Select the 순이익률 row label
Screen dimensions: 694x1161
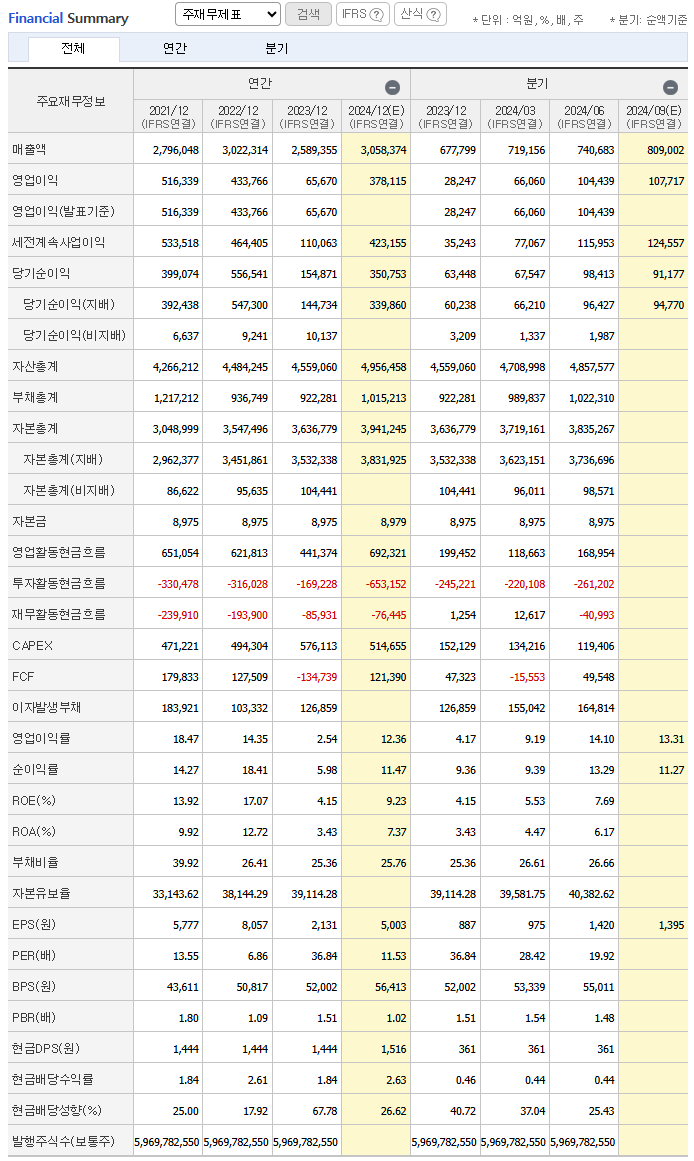pyautogui.click(x=35, y=769)
